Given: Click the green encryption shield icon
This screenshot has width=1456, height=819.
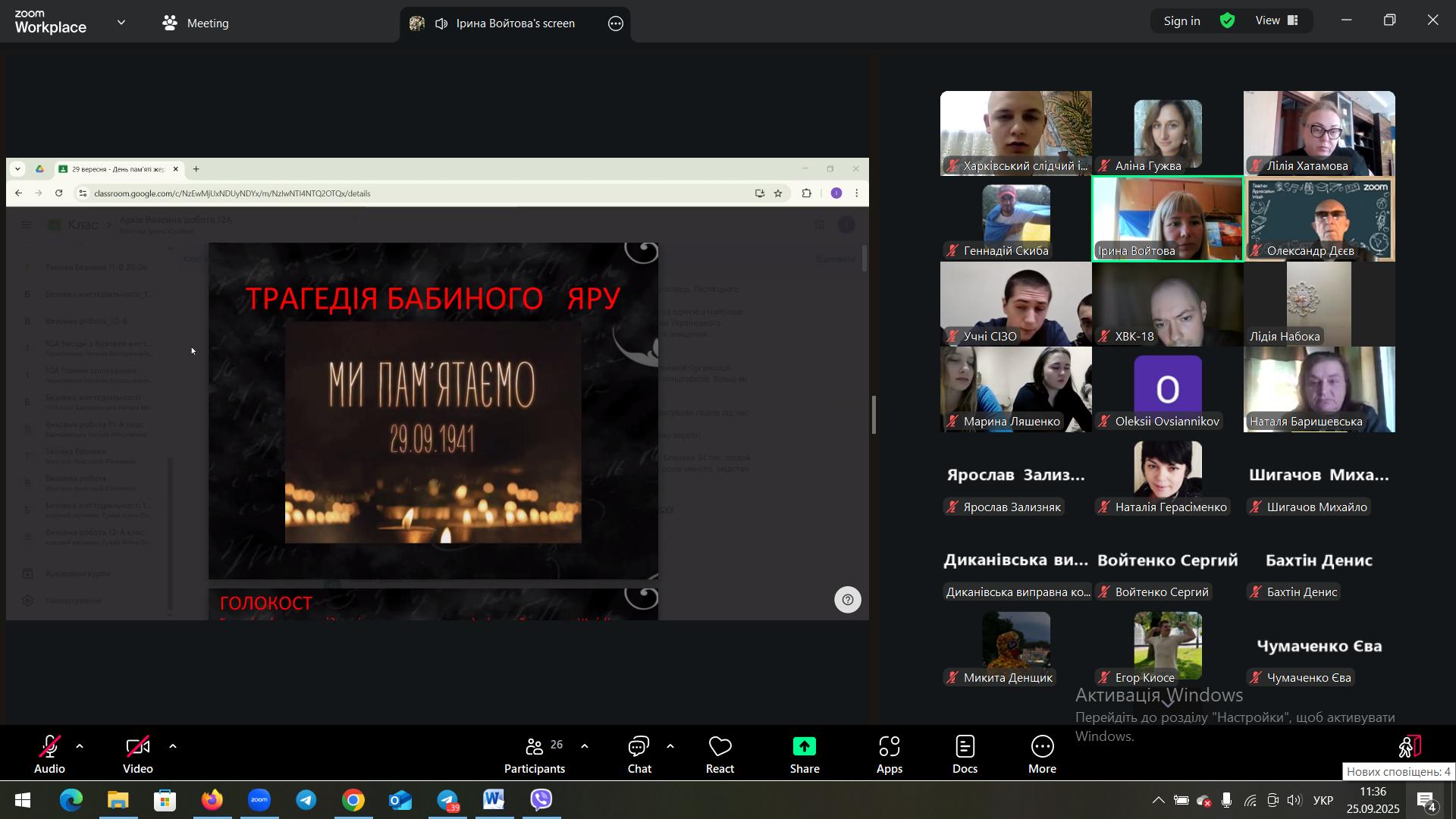Looking at the screenshot, I should [x=1228, y=21].
